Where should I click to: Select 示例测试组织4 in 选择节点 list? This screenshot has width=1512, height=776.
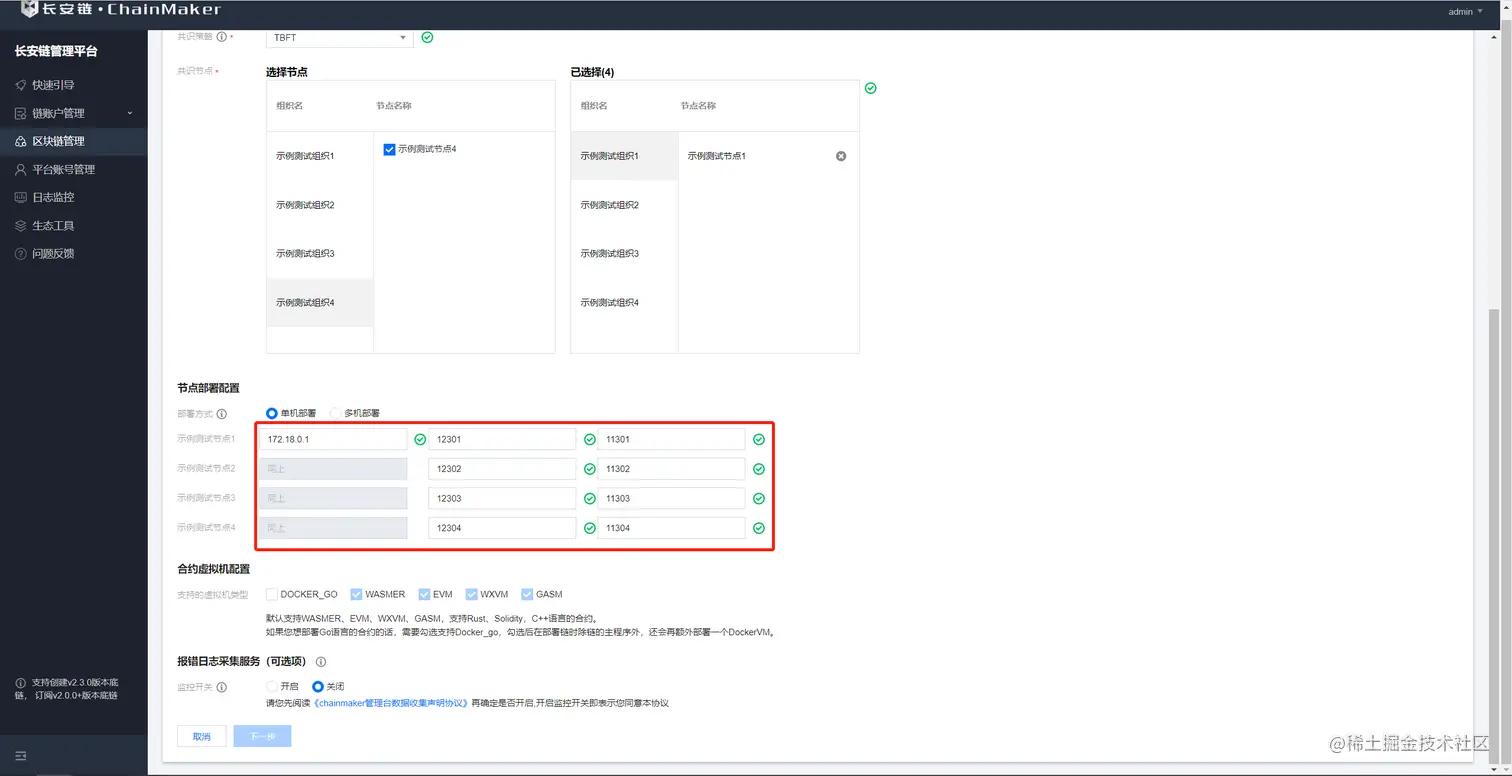[x=320, y=303]
